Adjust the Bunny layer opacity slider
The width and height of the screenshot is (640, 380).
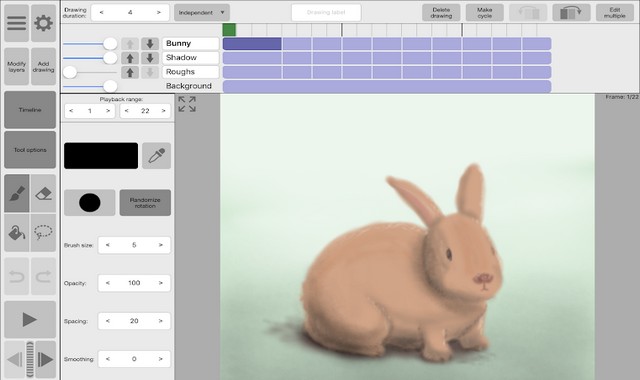(110, 44)
